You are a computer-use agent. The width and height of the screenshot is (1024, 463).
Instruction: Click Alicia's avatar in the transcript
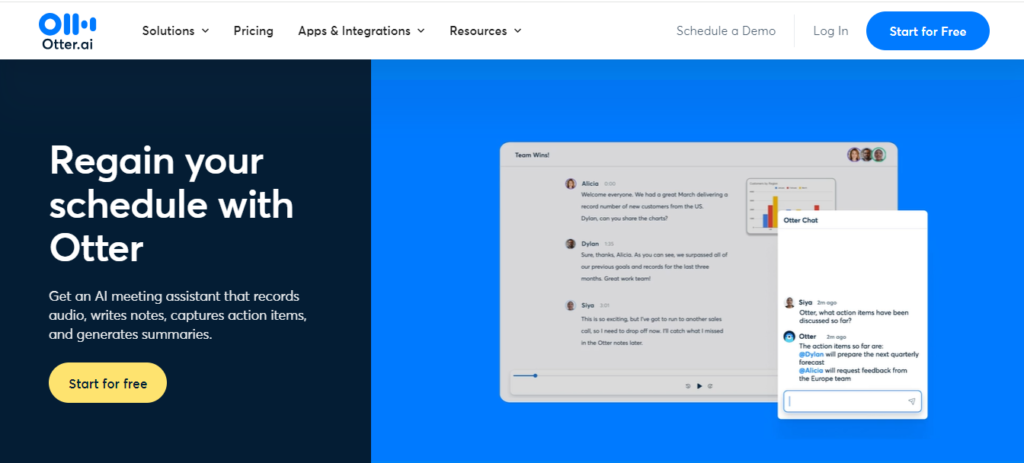(570, 184)
